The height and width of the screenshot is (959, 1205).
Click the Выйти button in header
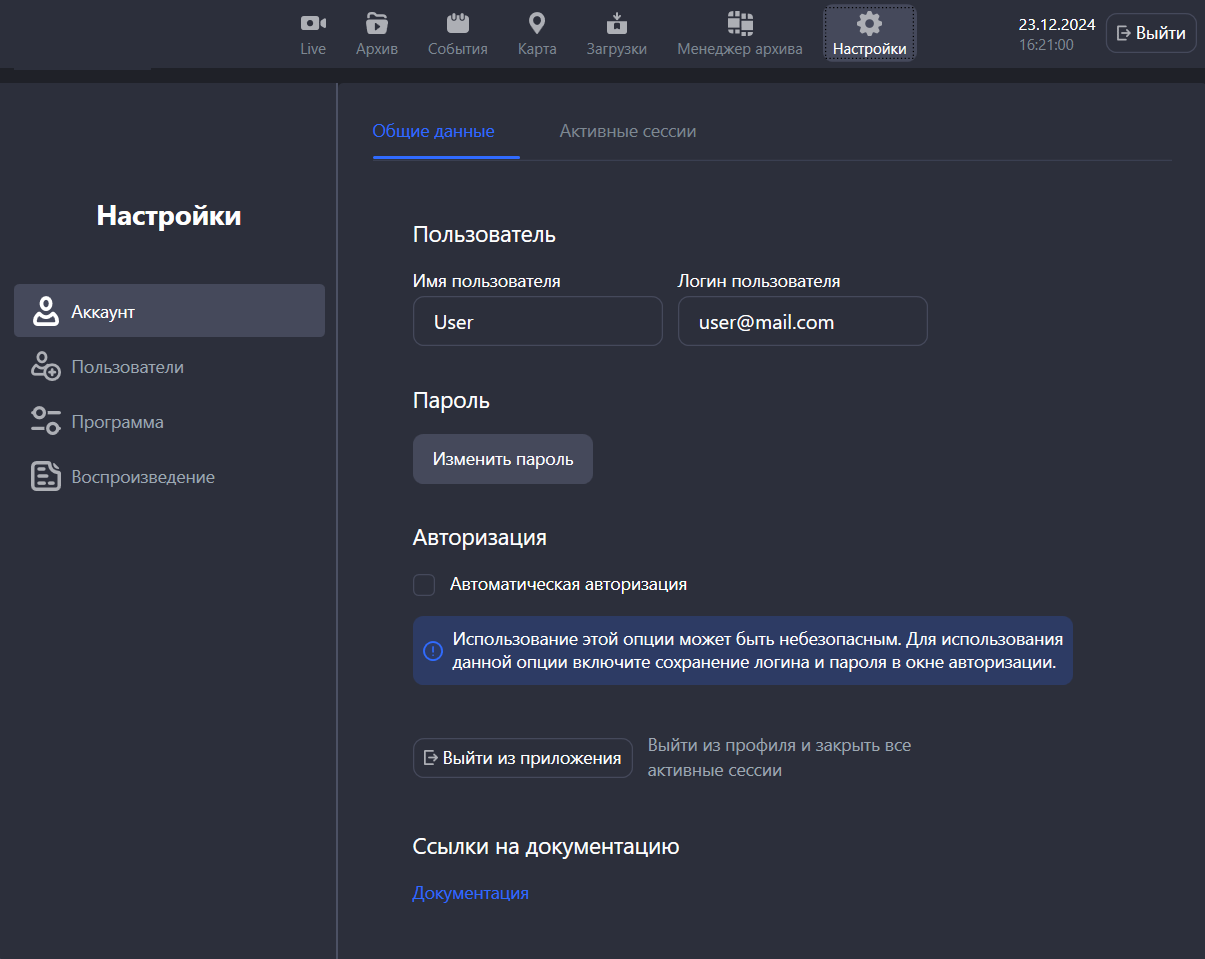[1150, 33]
